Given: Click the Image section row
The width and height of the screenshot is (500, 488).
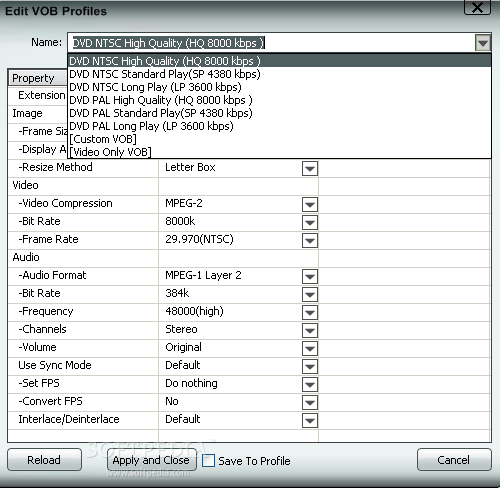Looking at the screenshot, I should click(38, 114).
